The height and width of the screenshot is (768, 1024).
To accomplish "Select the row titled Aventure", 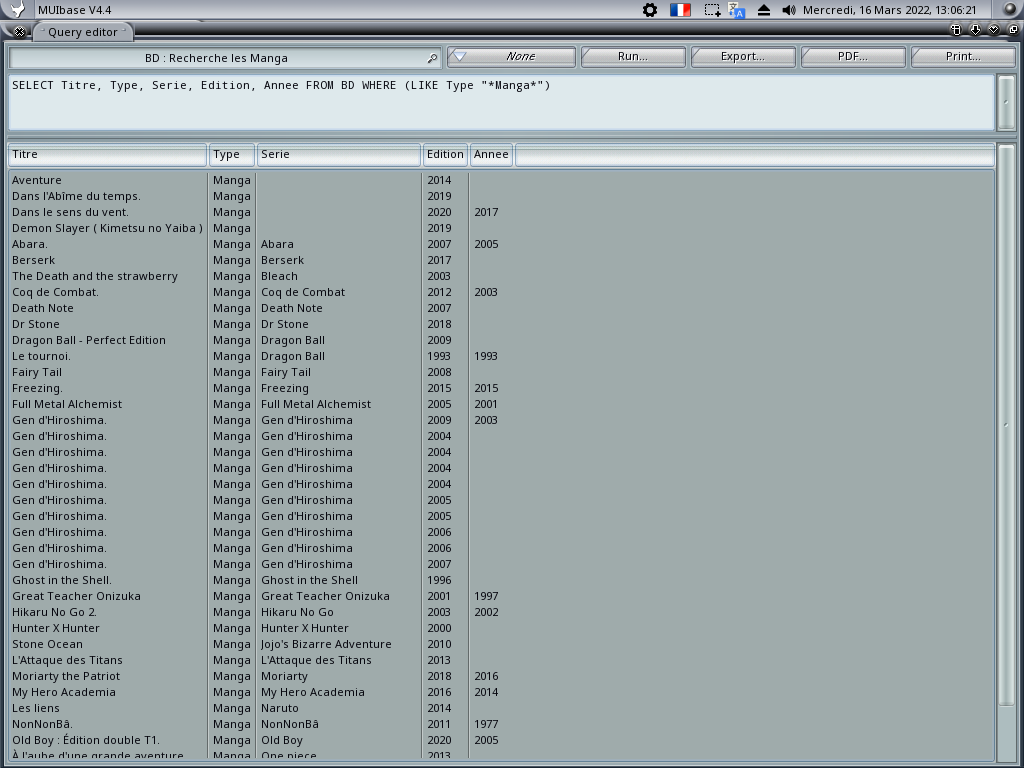I will [x=501, y=180].
